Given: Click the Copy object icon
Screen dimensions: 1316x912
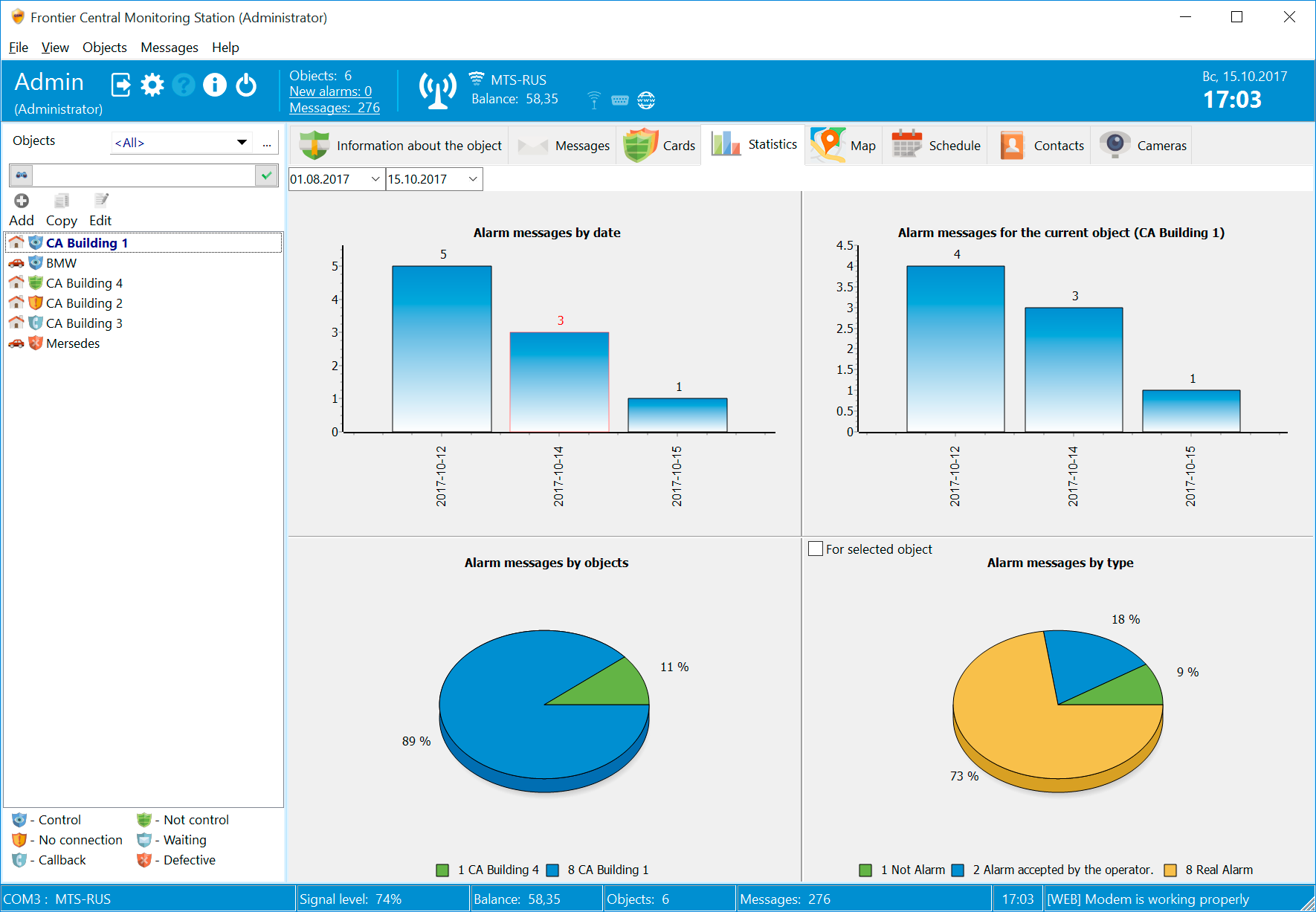Looking at the screenshot, I should tap(62, 201).
